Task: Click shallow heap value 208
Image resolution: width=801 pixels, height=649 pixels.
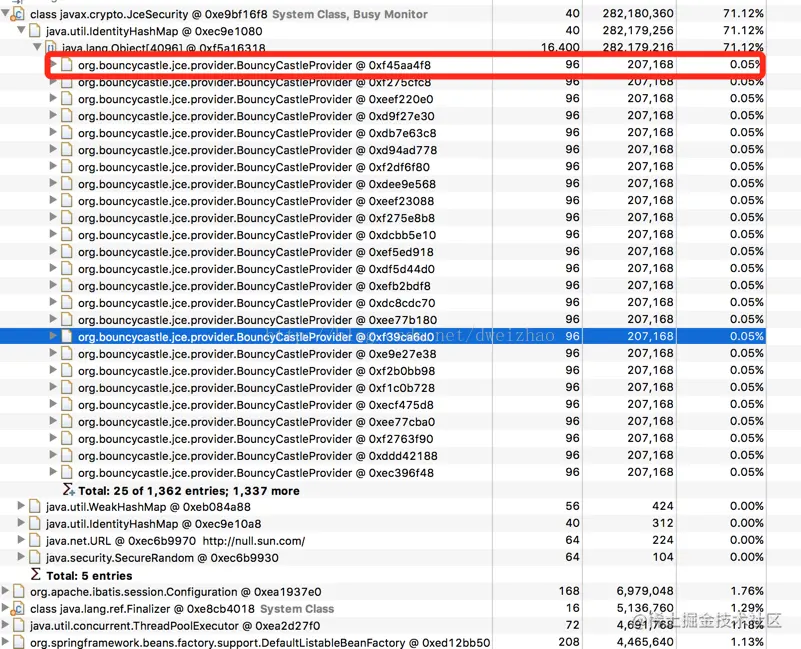Action: point(569,642)
